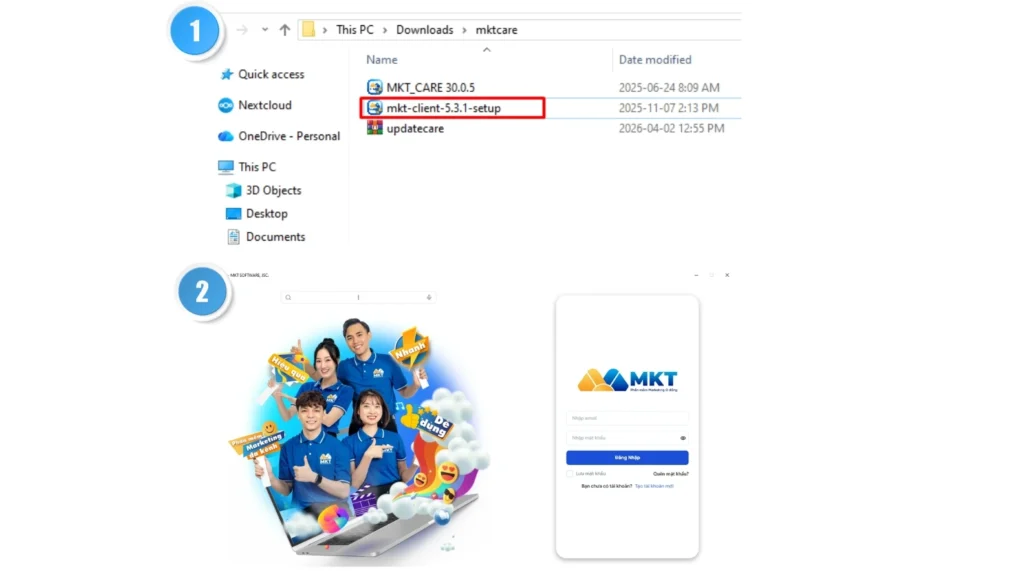Minimize the MKT login window
The image size is (1024, 571).
point(696,275)
